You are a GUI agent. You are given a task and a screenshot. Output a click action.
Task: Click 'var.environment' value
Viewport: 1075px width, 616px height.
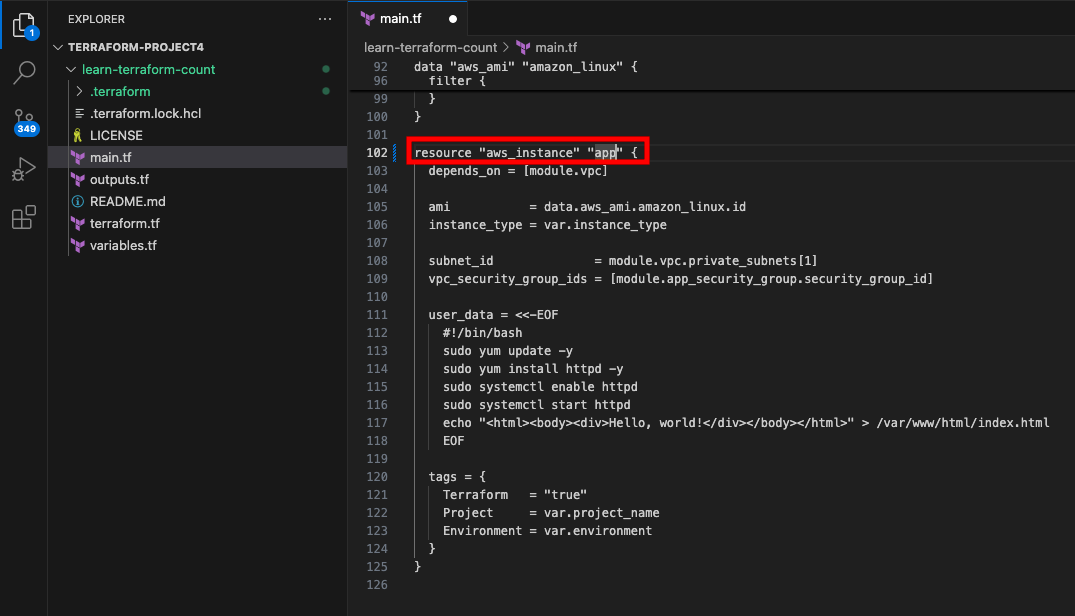pos(597,531)
